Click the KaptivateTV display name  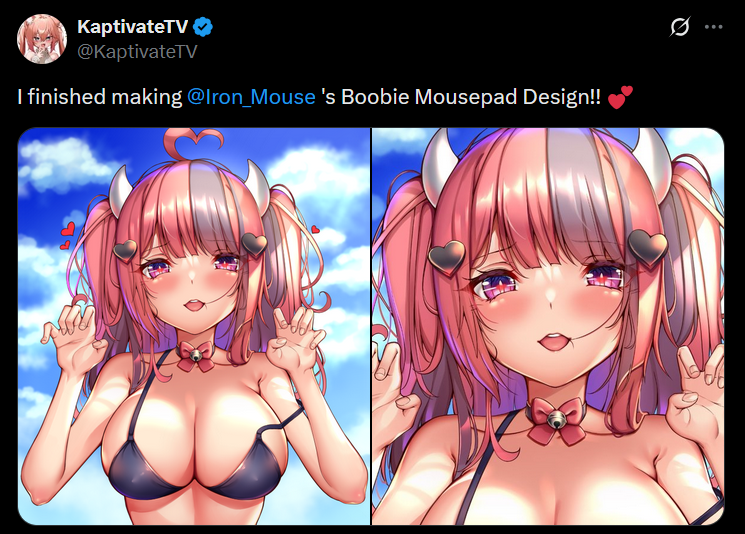[x=133, y=27]
